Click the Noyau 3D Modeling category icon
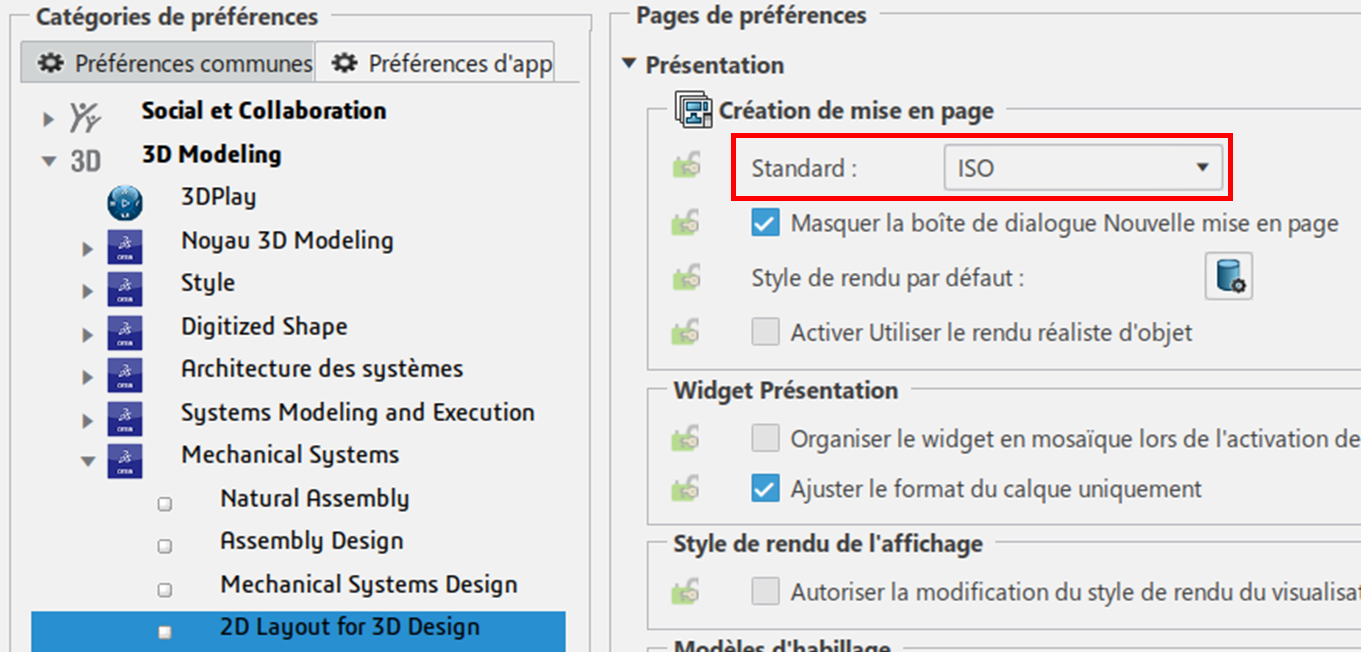 click(x=125, y=245)
